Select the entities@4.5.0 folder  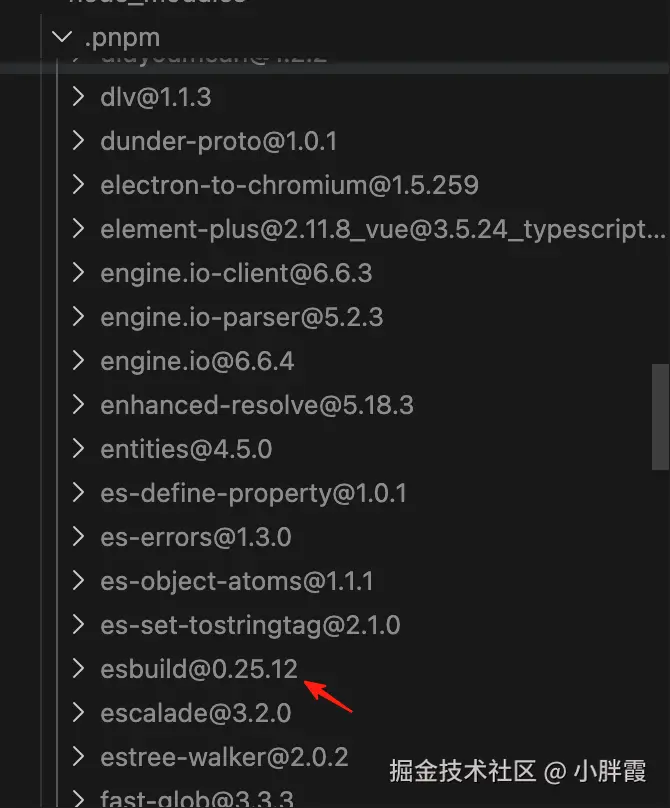click(186, 450)
